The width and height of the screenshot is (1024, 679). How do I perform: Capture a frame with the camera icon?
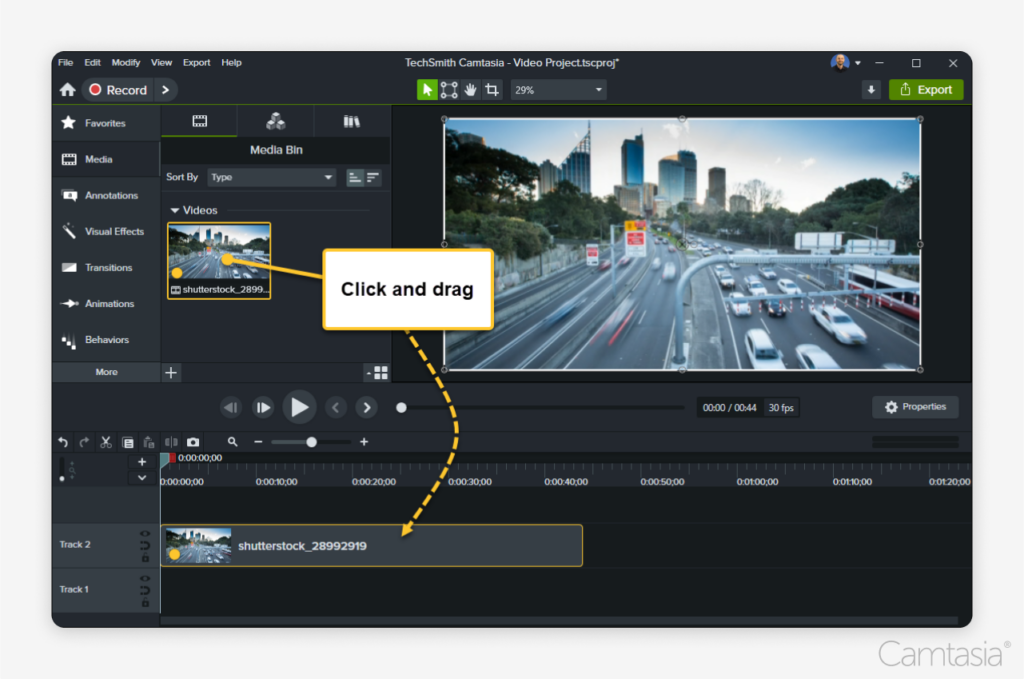click(192, 441)
